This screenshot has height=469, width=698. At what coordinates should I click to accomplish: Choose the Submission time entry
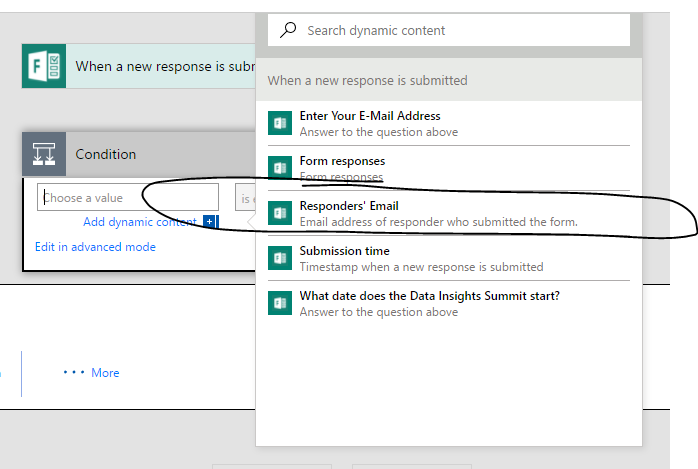420,258
